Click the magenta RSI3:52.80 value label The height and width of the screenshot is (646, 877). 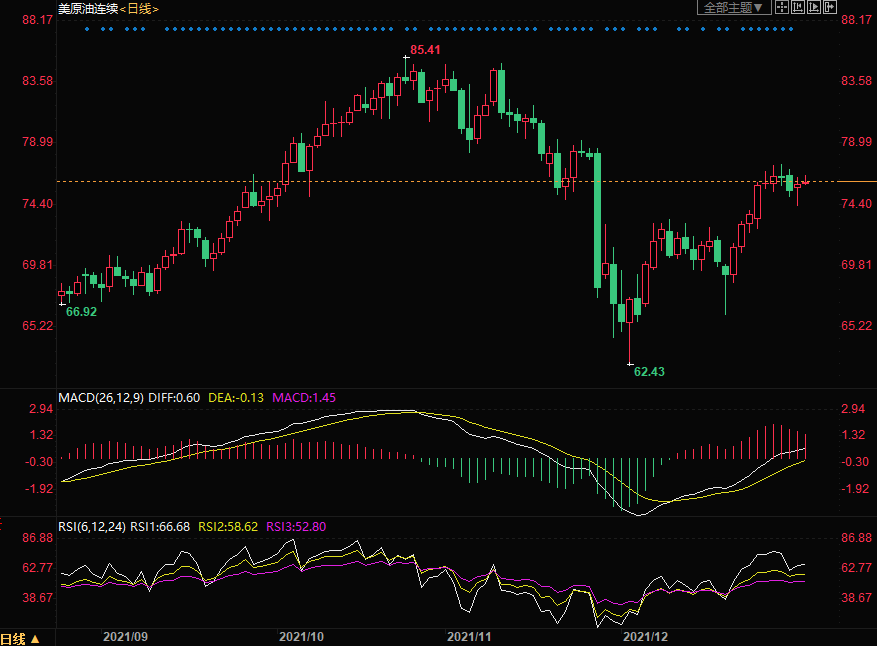coord(296,526)
